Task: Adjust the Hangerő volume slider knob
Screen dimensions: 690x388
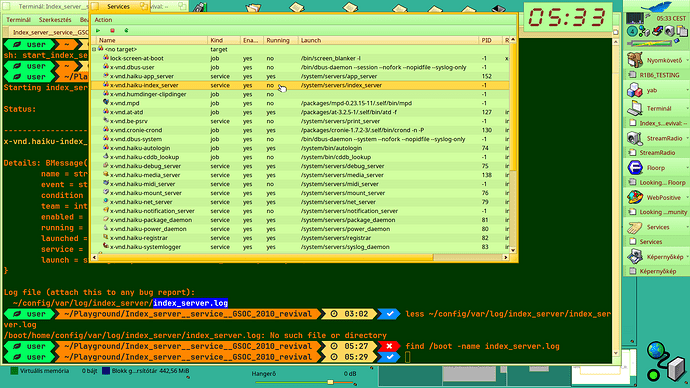Action: click(330, 382)
